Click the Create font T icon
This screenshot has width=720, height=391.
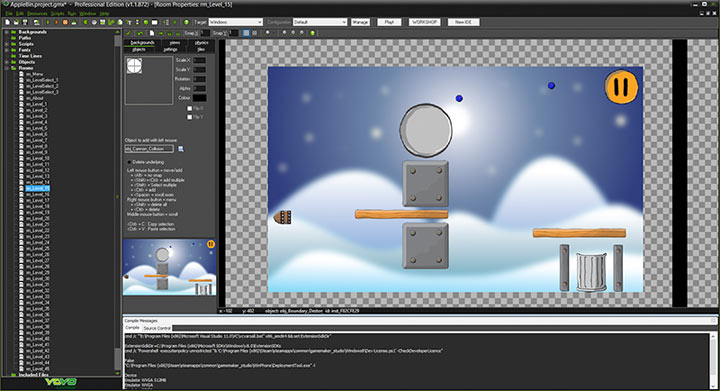129,22
